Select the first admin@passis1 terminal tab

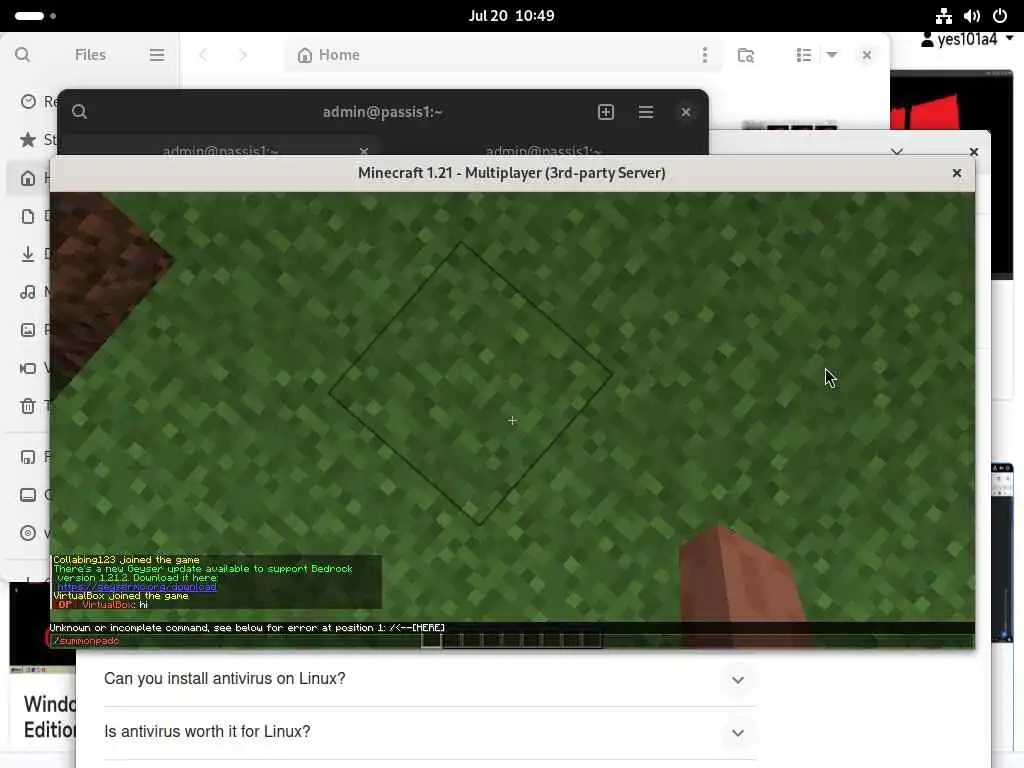point(221,150)
